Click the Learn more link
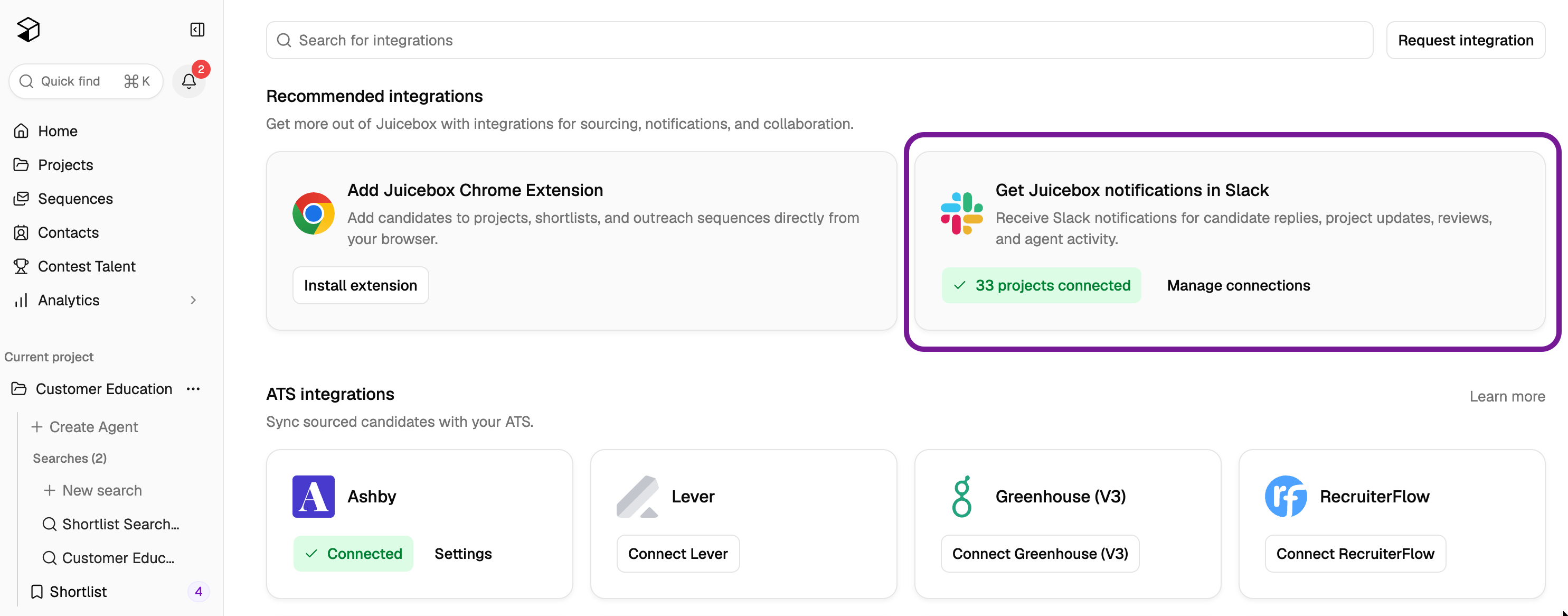This screenshot has width=1568, height=616. pyautogui.click(x=1507, y=396)
